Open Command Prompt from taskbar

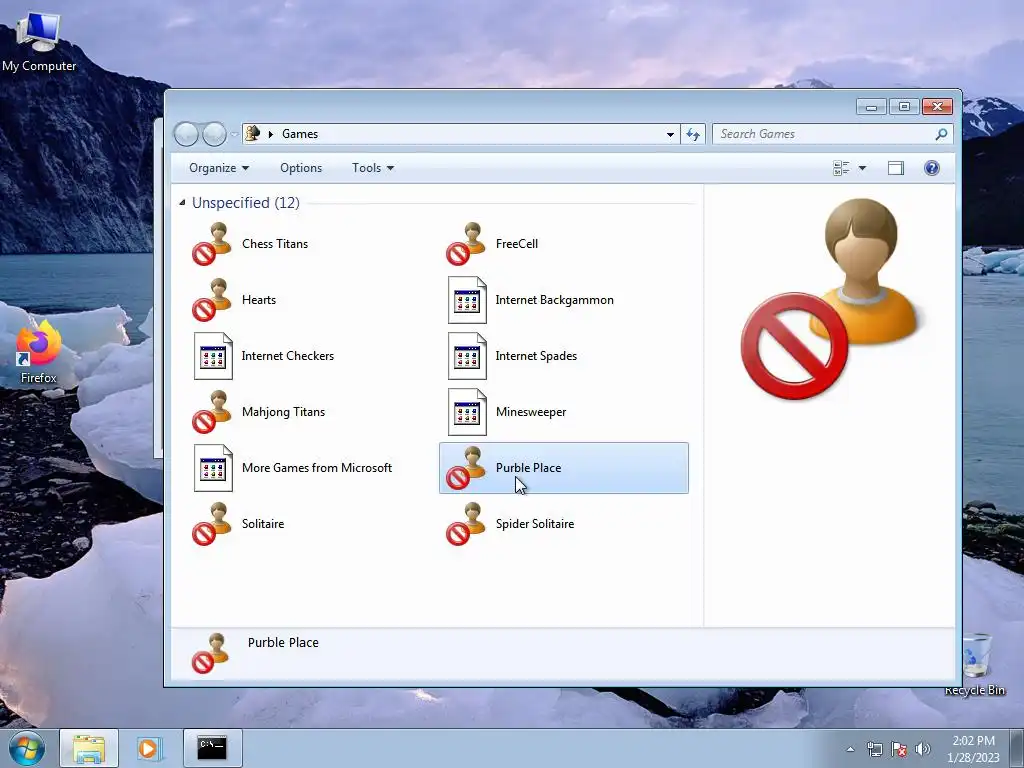pos(212,748)
